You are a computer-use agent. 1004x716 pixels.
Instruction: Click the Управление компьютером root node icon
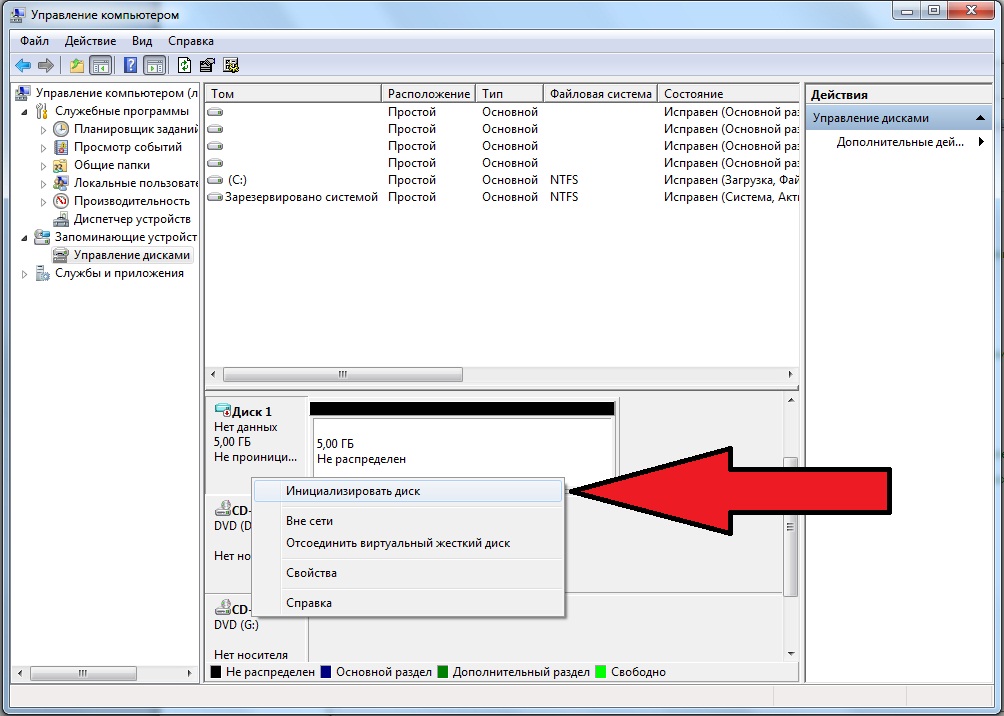(x=22, y=93)
